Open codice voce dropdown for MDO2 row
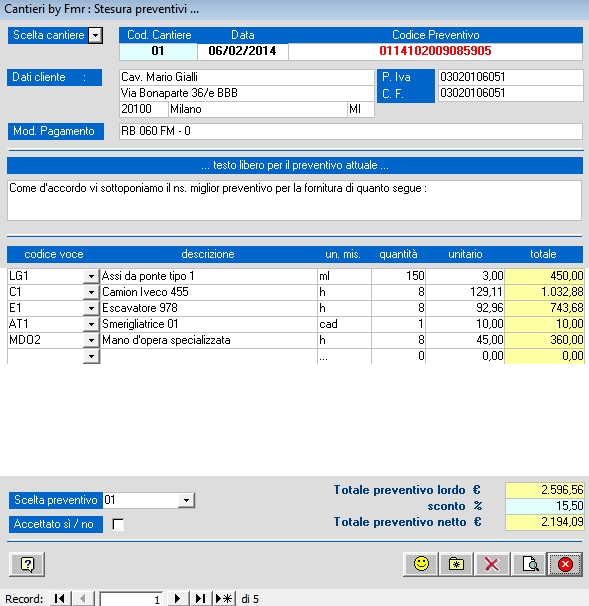 91,340
